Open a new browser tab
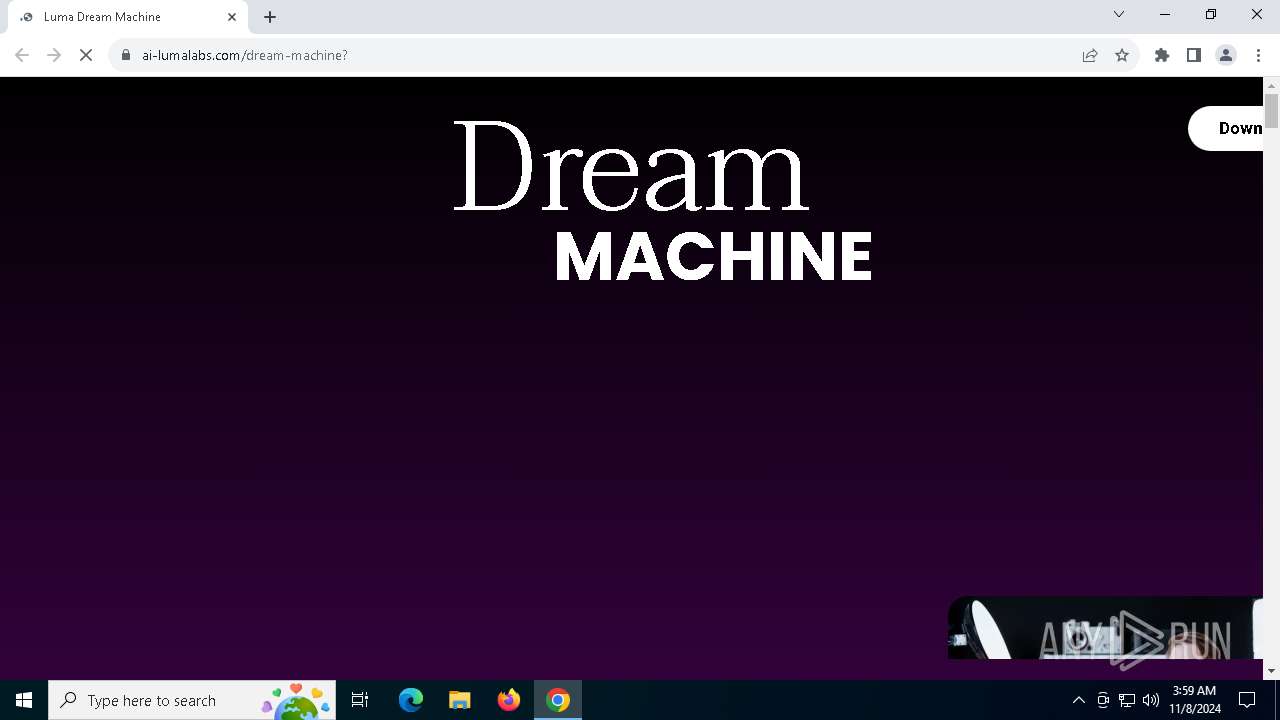Viewport: 1280px width, 720px height. point(270,17)
